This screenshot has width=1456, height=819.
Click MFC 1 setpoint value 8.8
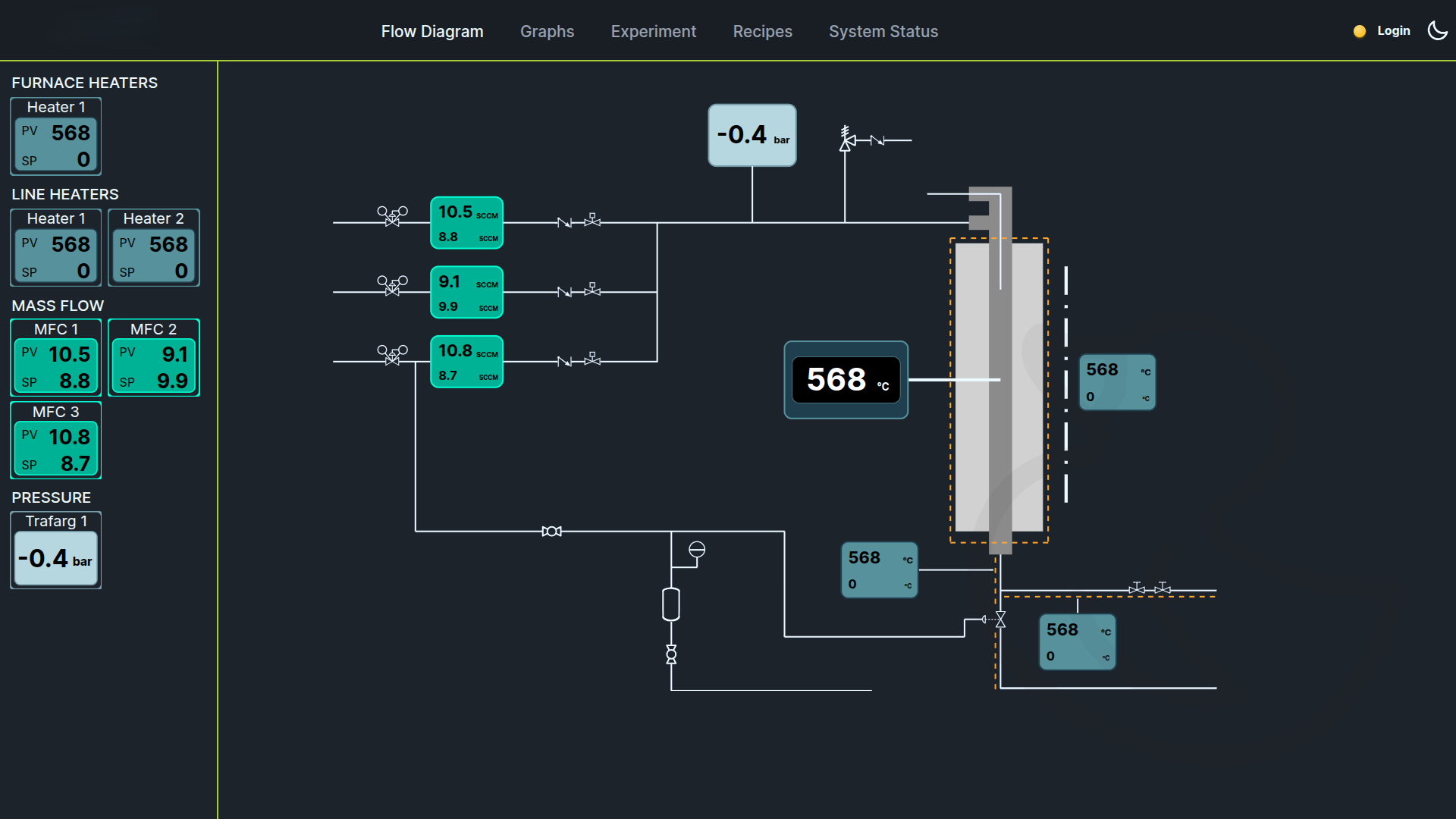click(x=74, y=381)
